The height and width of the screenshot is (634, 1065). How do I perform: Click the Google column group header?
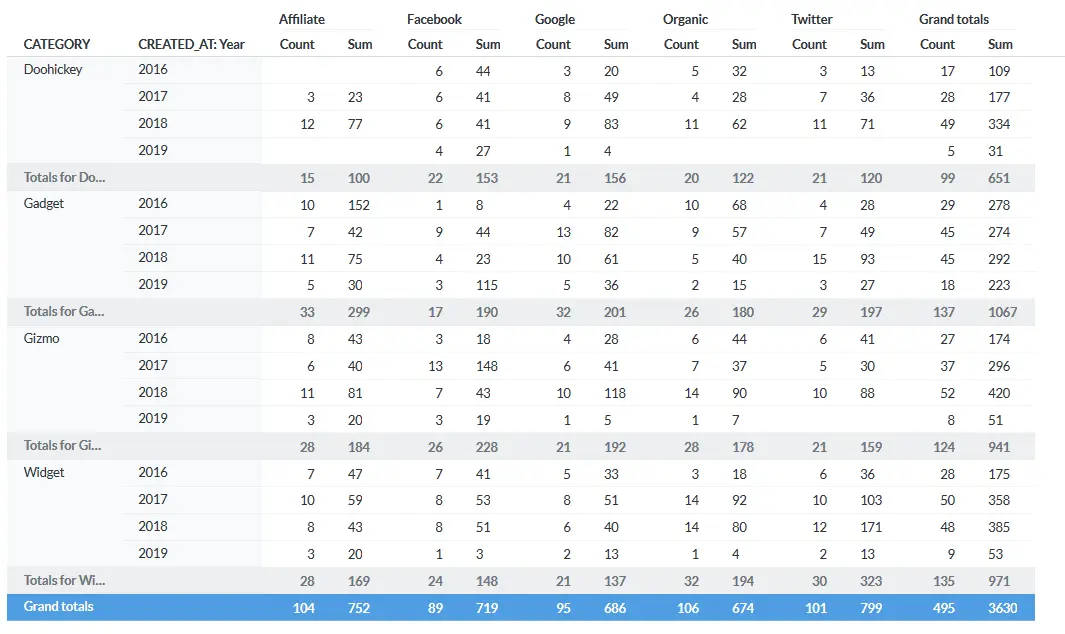pos(555,19)
